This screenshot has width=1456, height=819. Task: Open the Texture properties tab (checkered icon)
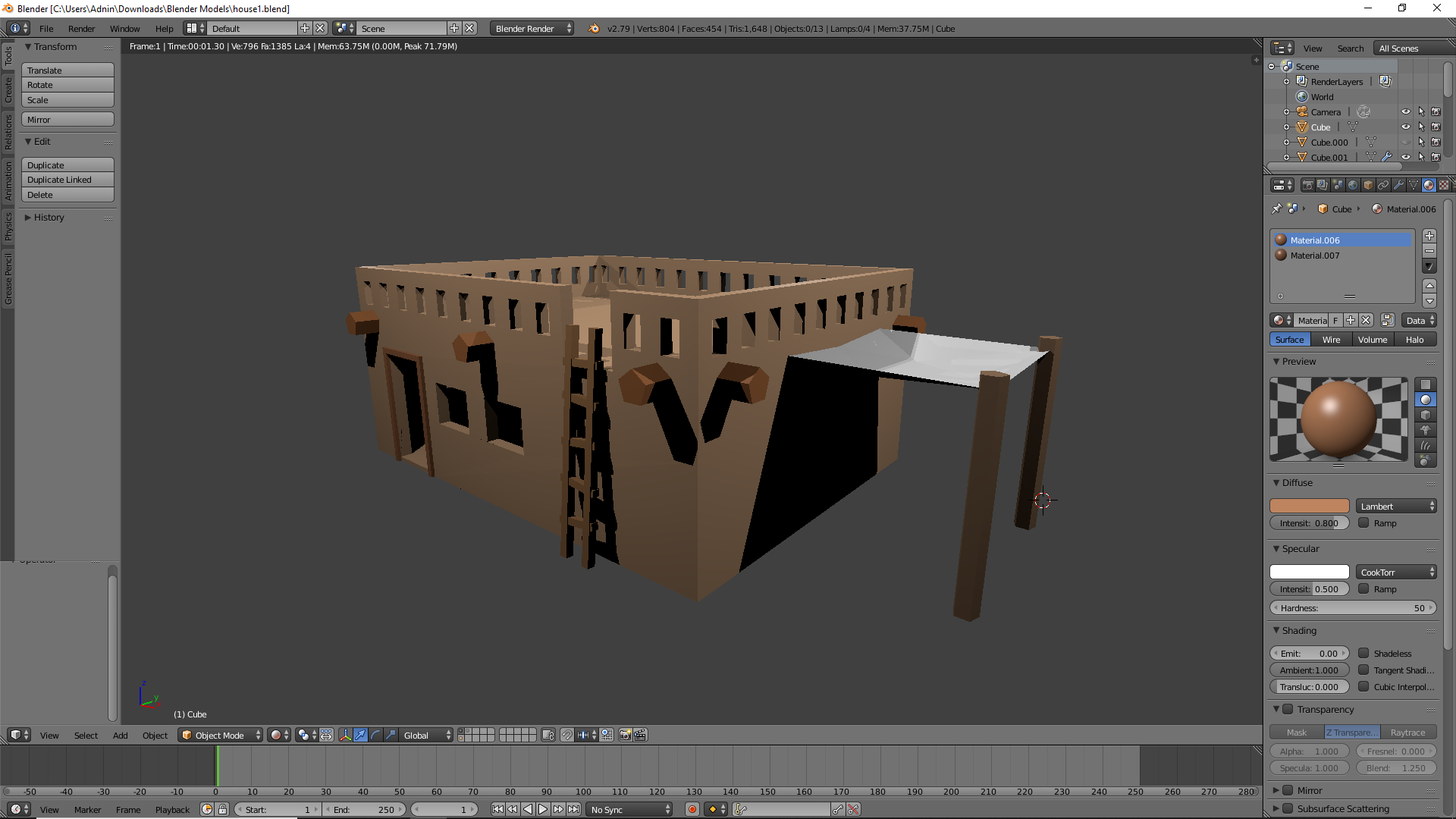coord(1444,185)
